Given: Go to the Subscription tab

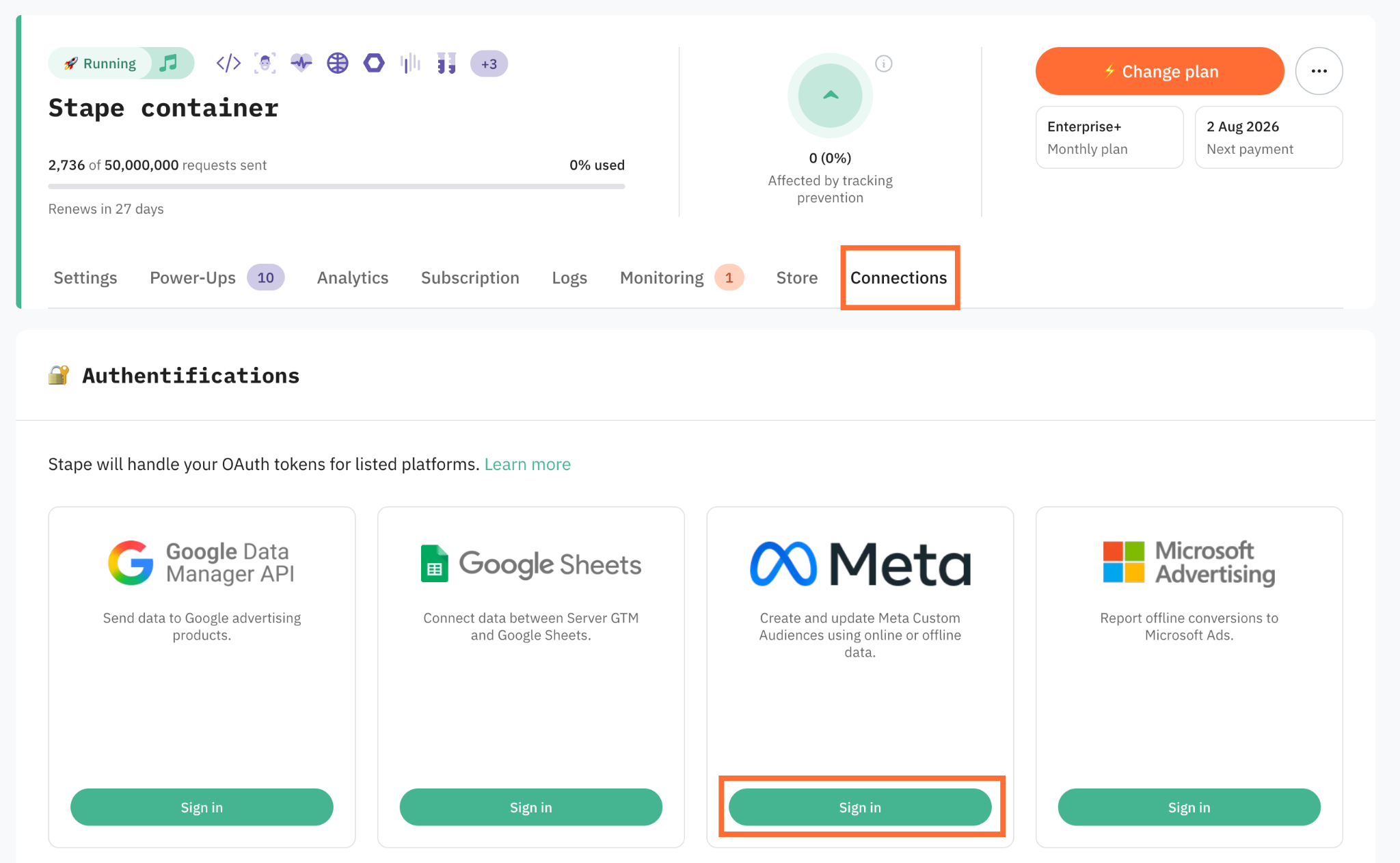Looking at the screenshot, I should pos(470,277).
